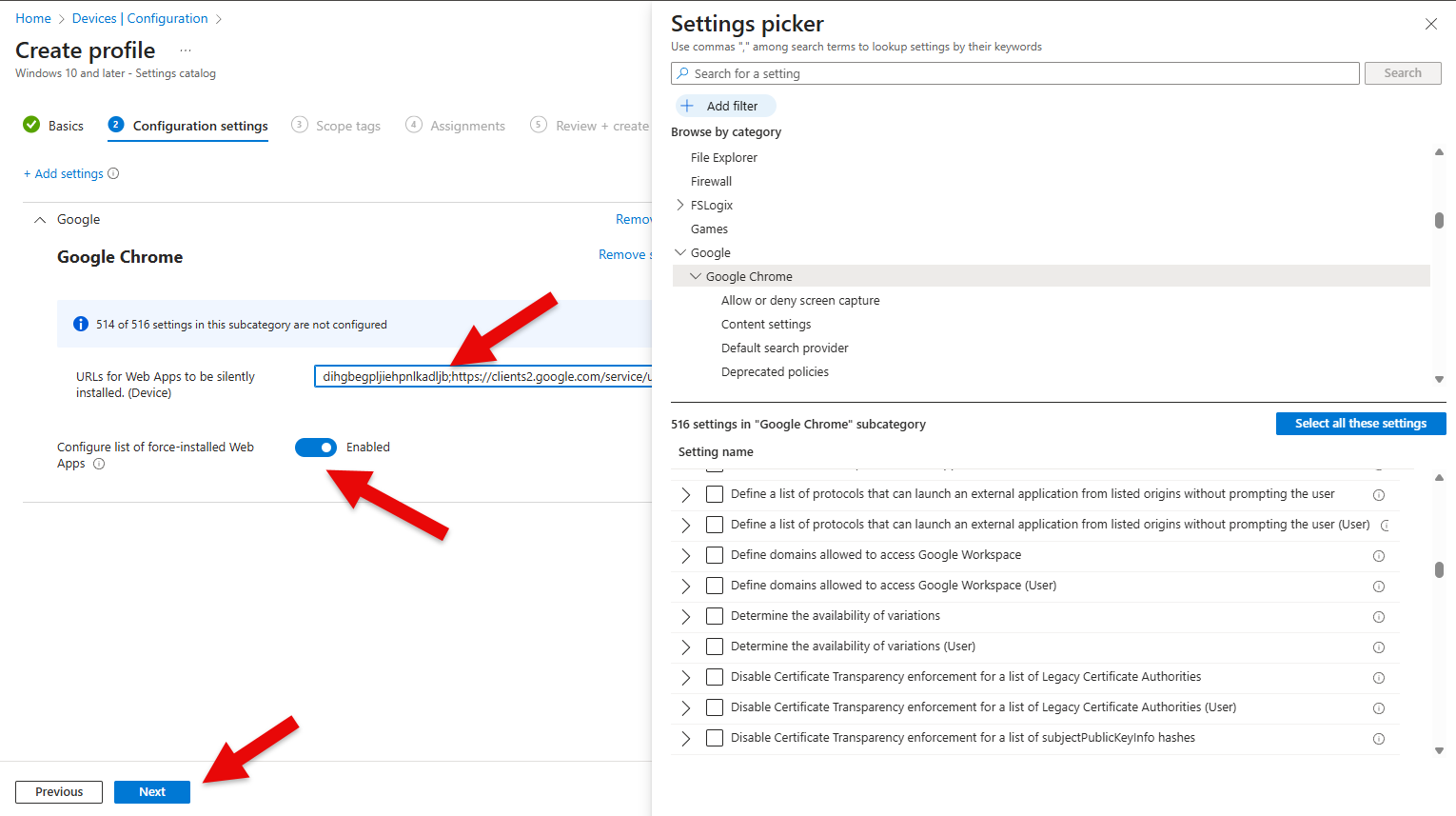Screen dimensions: 1456x816
Task: Show info for Define a list of protocols row (non-User)
Action: (1379, 495)
